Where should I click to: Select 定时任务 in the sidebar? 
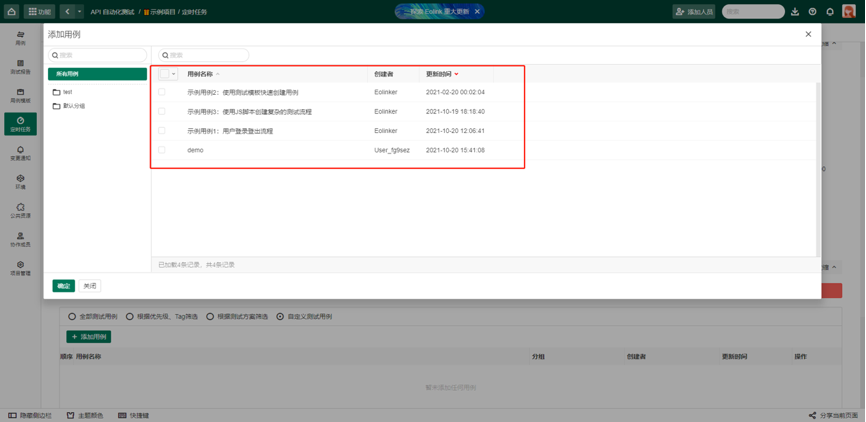coord(20,124)
